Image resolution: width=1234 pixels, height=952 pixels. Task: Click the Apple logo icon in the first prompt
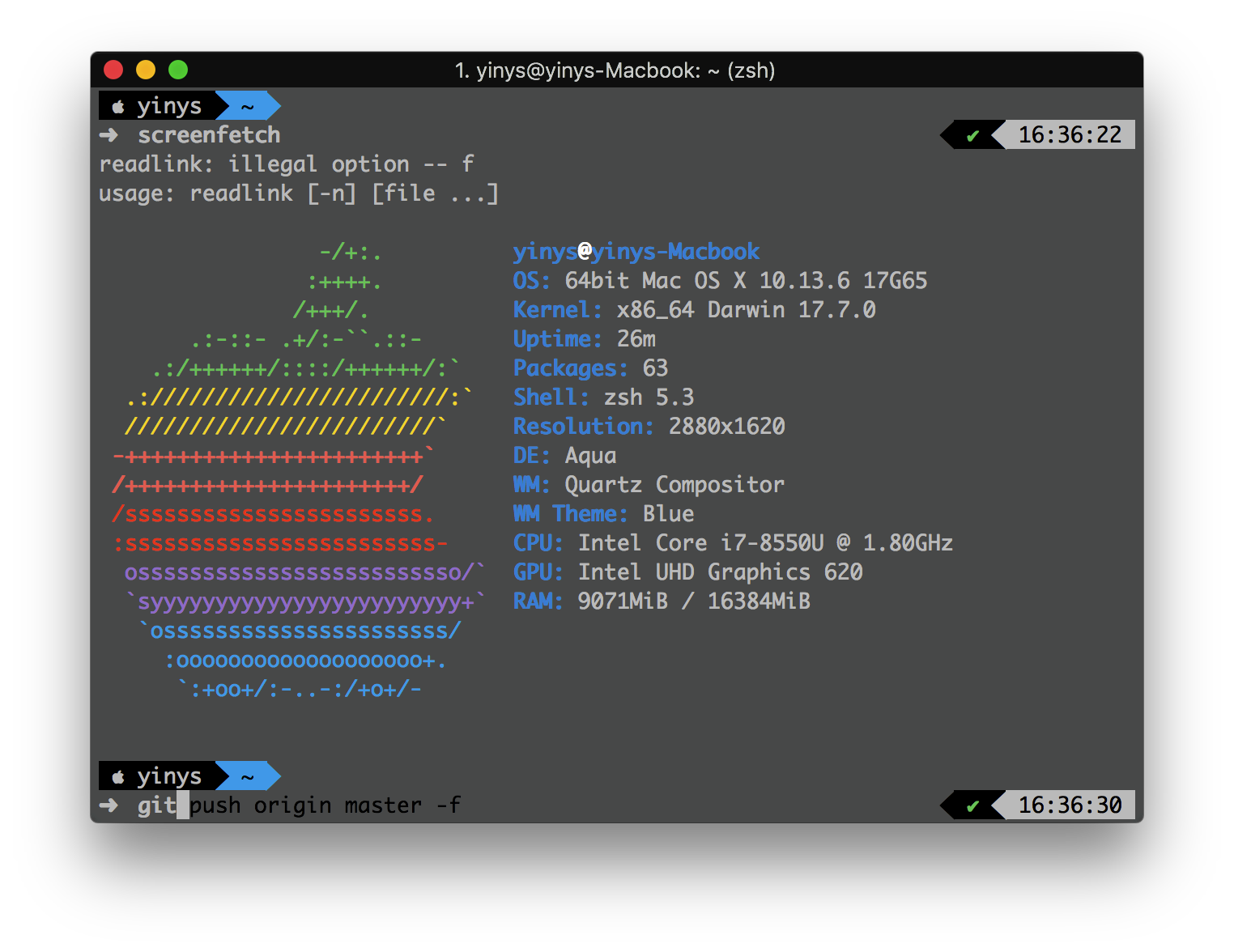(x=118, y=107)
